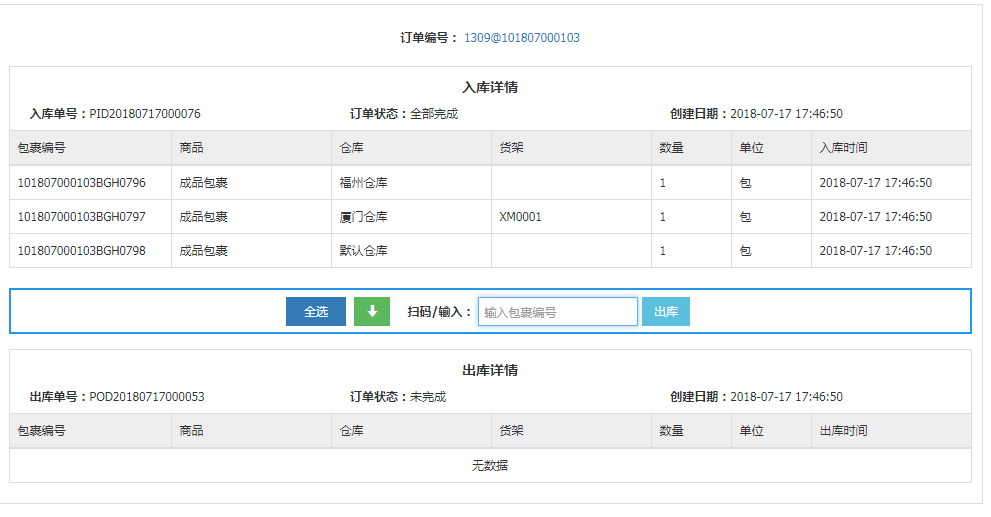Click the 厦门仓库 warehouse cell
The image size is (991, 517).
click(363, 217)
